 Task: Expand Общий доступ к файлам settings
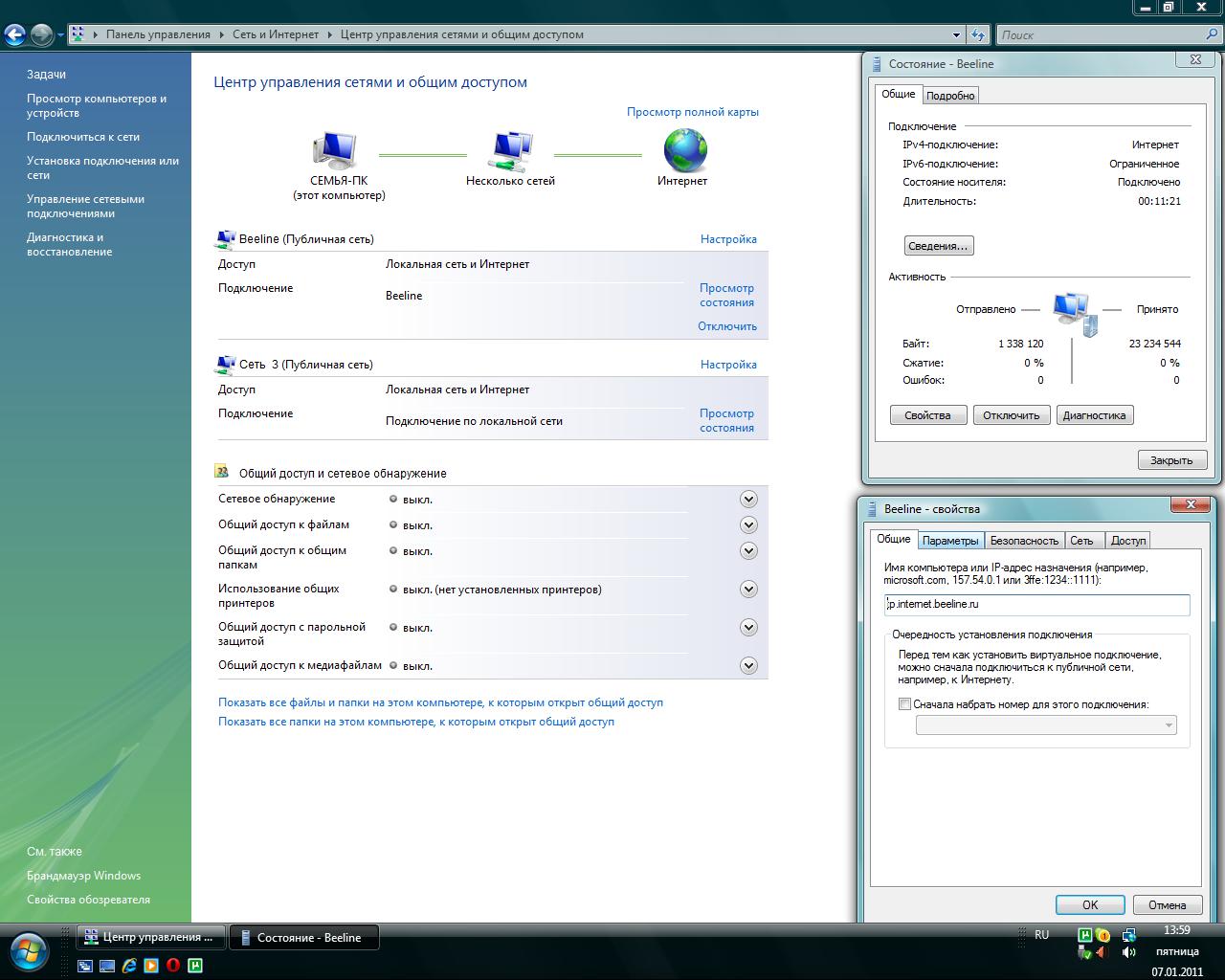(x=748, y=525)
